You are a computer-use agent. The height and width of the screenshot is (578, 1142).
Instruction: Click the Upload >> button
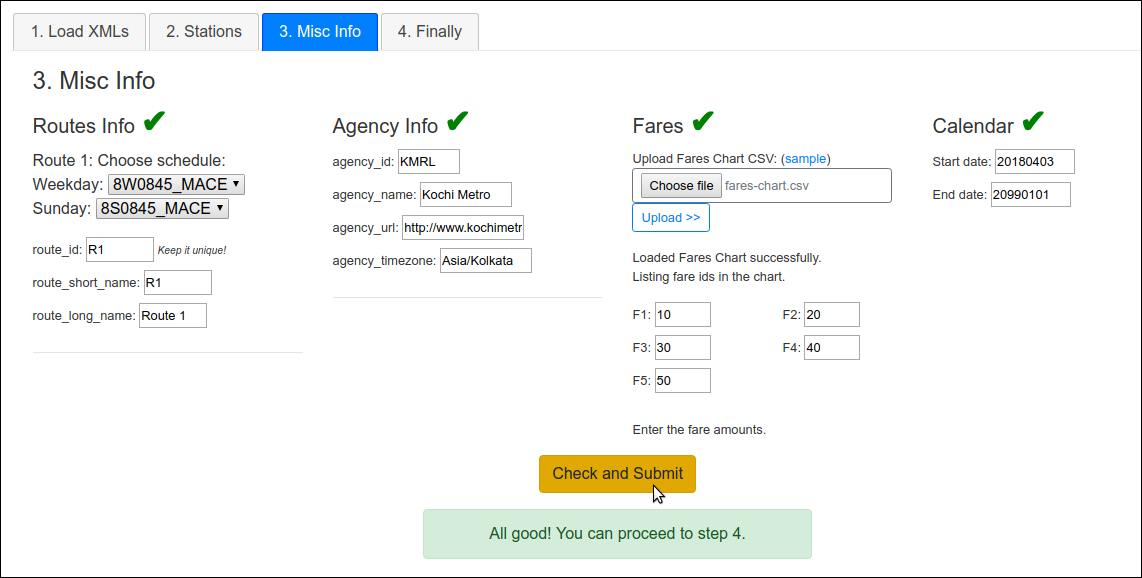click(x=671, y=218)
